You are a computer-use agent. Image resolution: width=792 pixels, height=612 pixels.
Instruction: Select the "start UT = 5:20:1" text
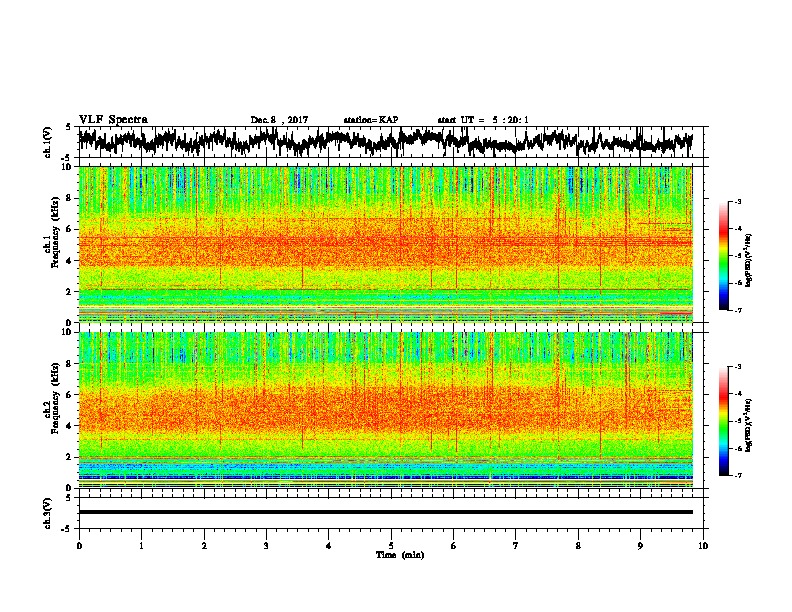[483, 120]
